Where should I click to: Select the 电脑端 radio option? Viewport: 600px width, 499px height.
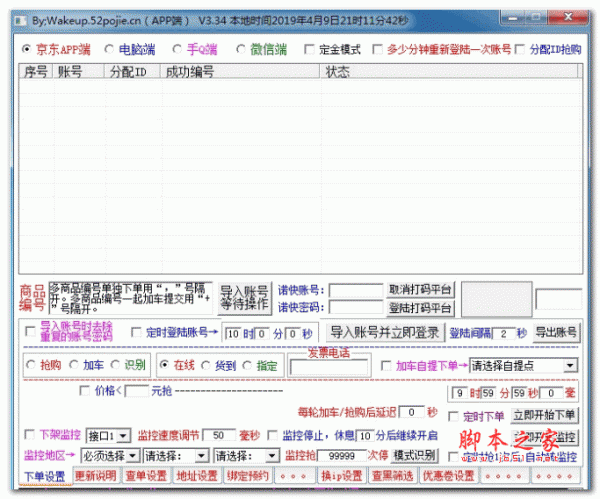coord(109,49)
